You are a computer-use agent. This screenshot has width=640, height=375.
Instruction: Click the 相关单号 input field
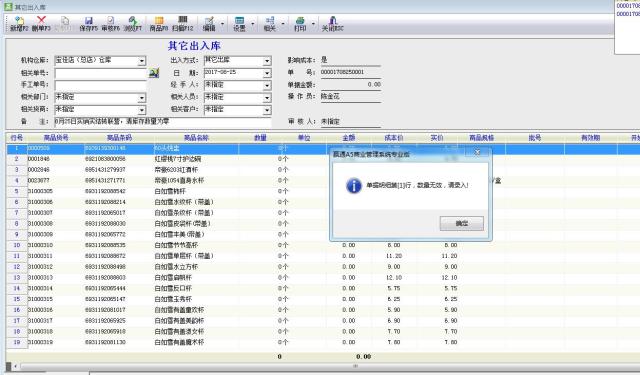[100, 73]
